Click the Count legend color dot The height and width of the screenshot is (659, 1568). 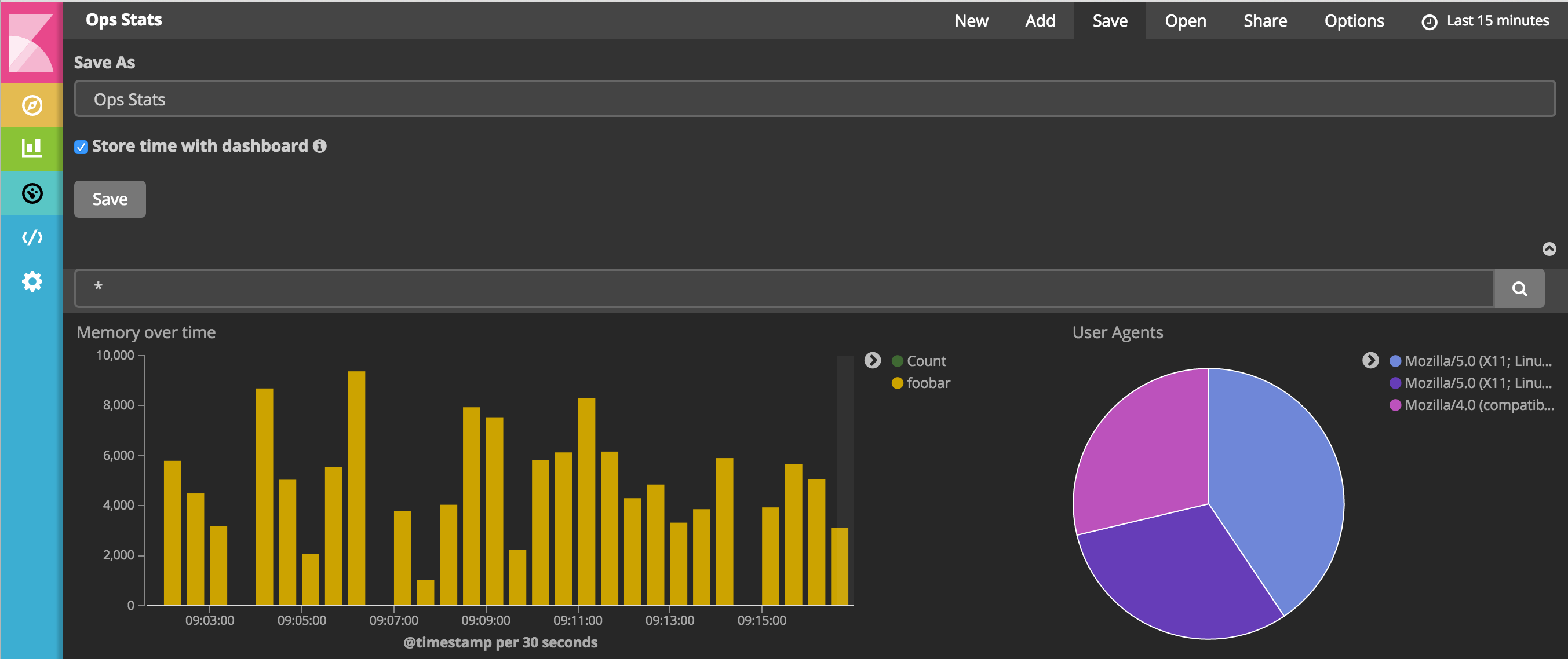[x=896, y=361]
